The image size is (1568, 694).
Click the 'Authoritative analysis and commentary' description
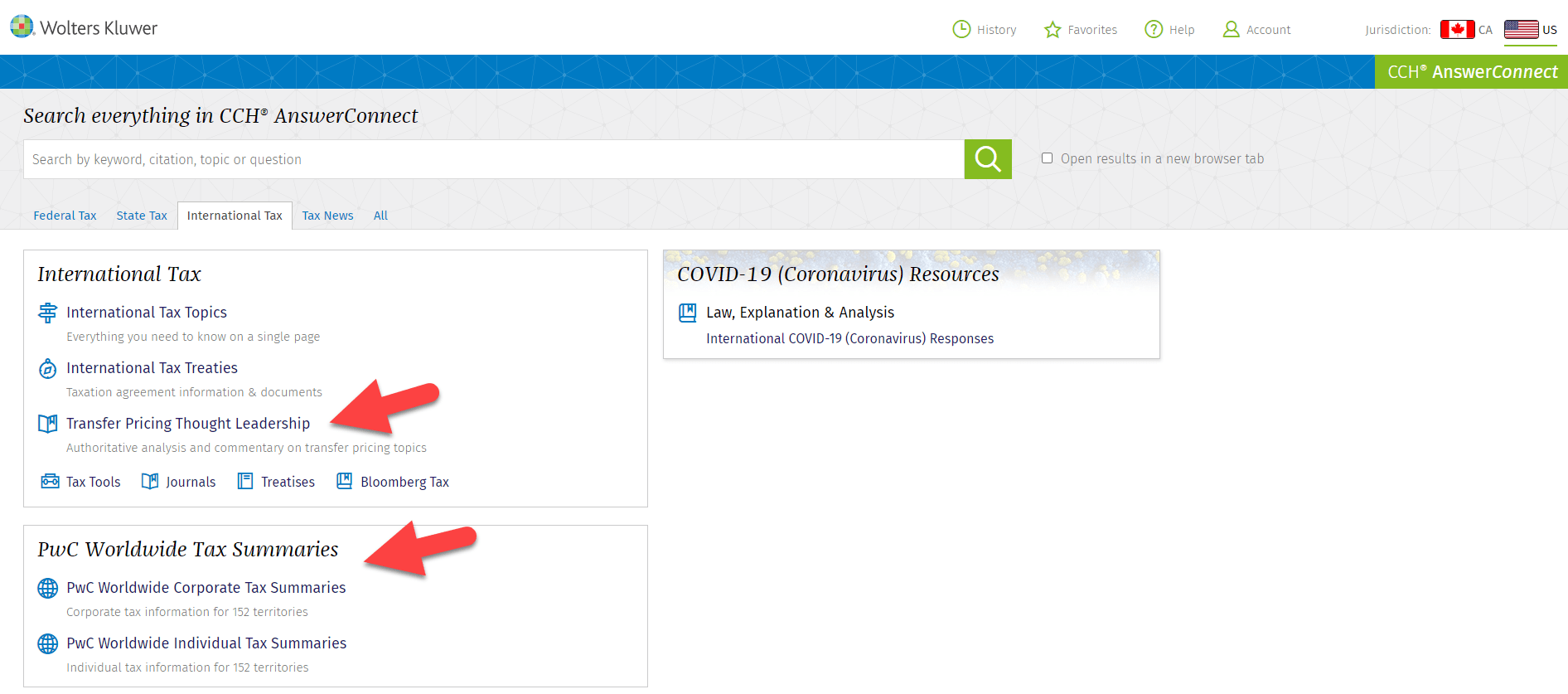coord(246,448)
